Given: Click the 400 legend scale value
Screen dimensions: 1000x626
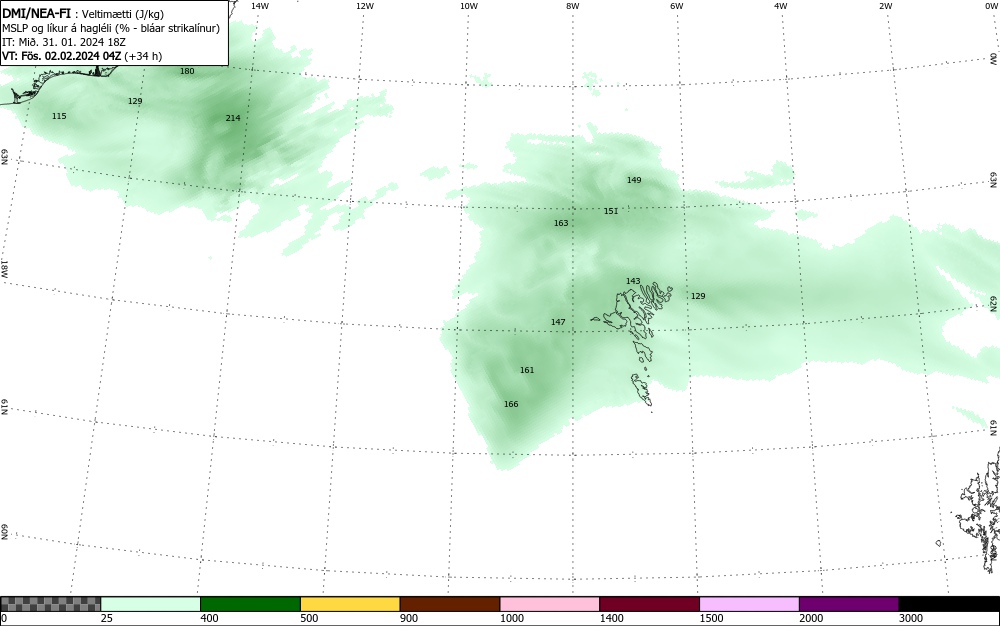Looking at the screenshot, I should coord(209,618).
